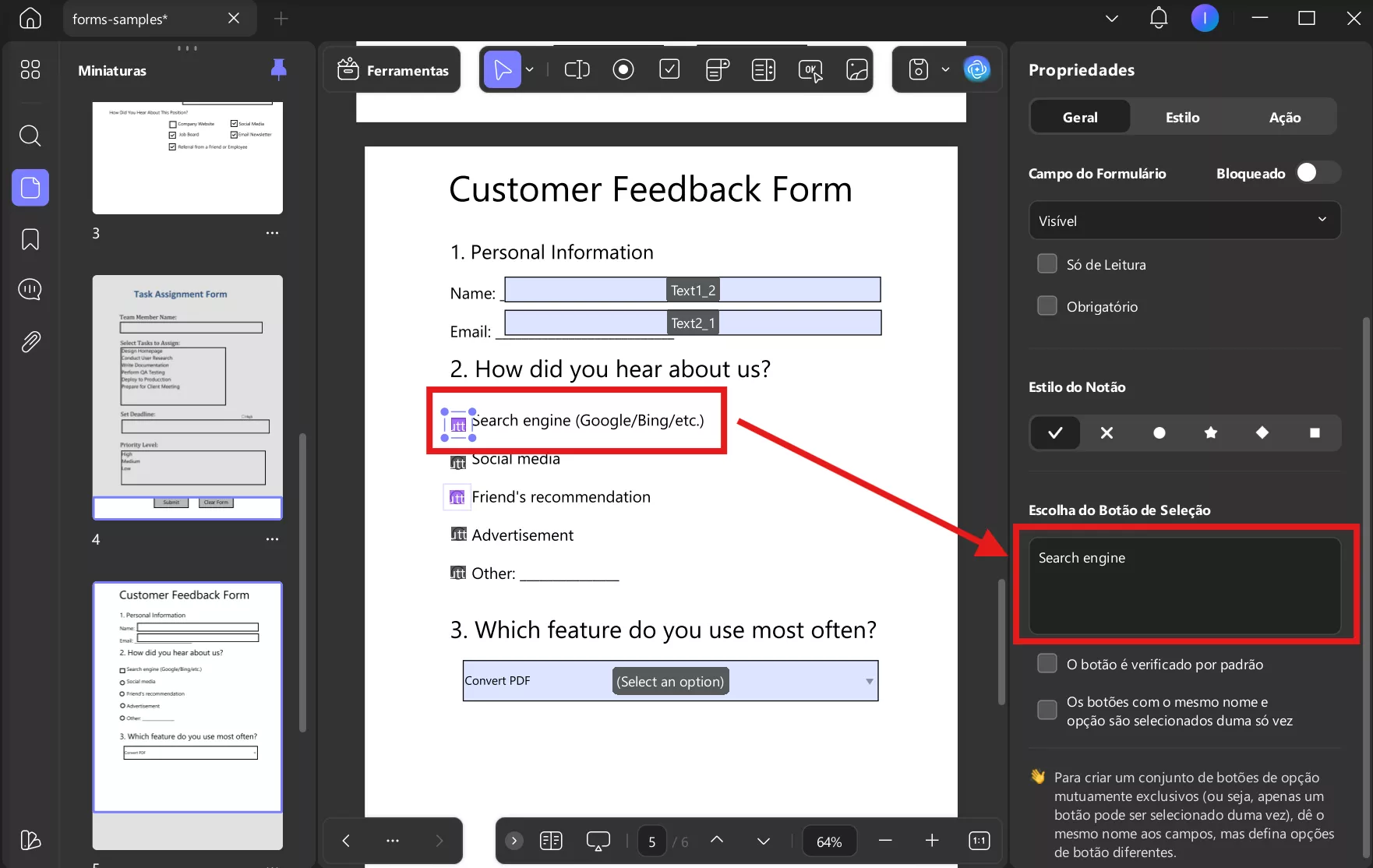Select the list box field tool
This screenshot has height=868, width=1373.
(764, 70)
